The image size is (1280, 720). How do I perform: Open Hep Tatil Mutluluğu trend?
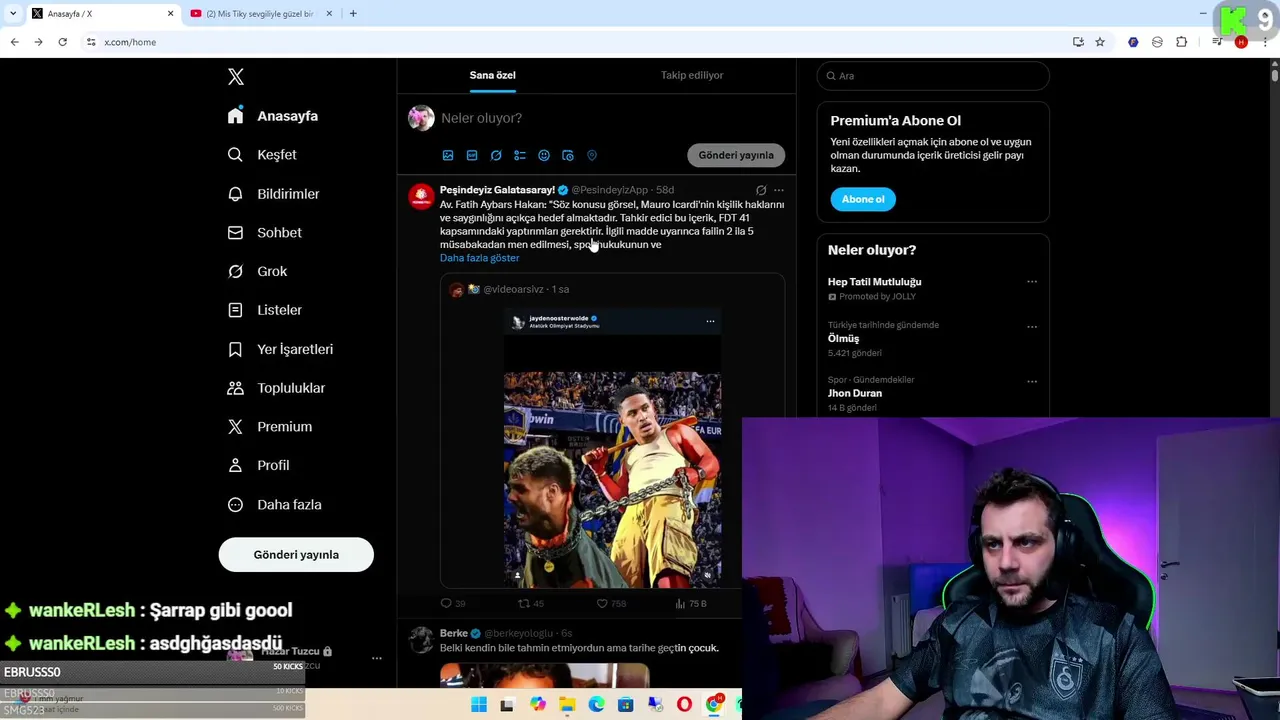(x=875, y=282)
